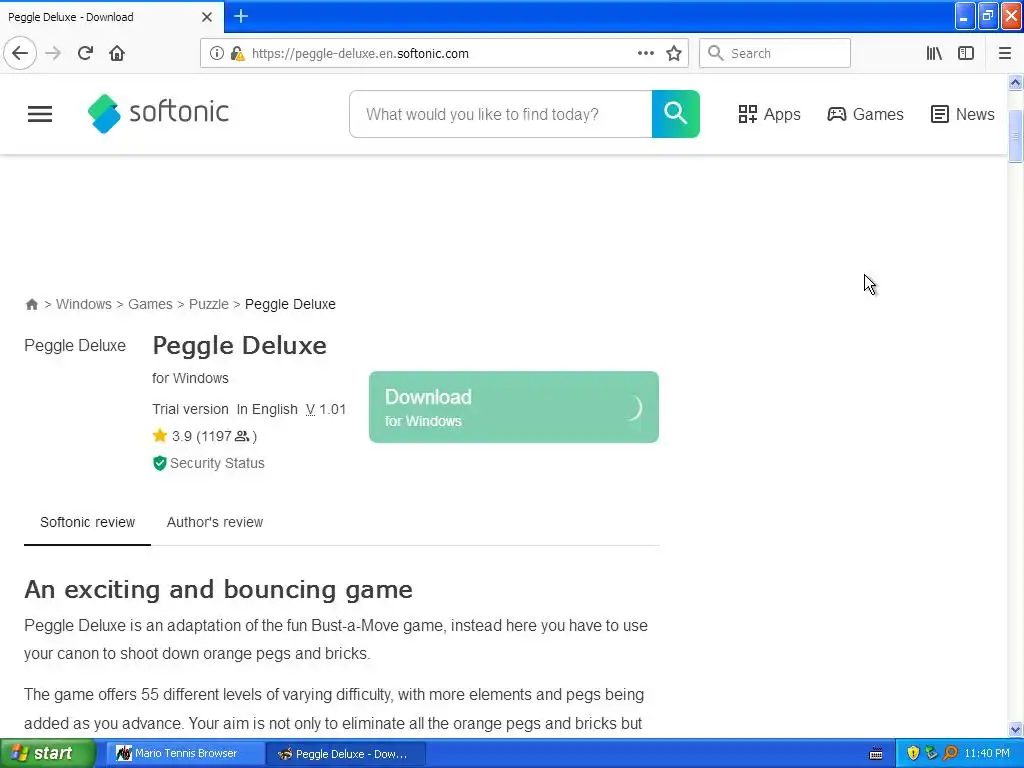The height and width of the screenshot is (768, 1024).
Task: Open page actions three-dot menu
Action: pyautogui.click(x=645, y=53)
